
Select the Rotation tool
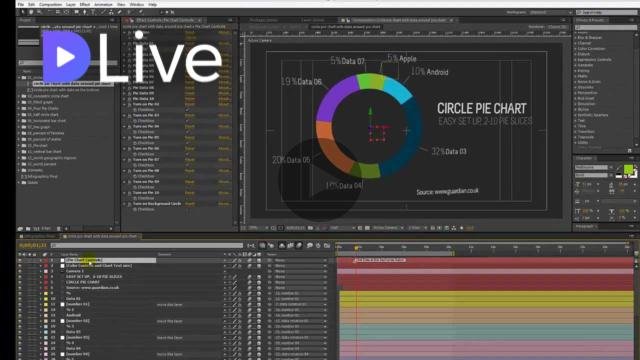(50, 12)
